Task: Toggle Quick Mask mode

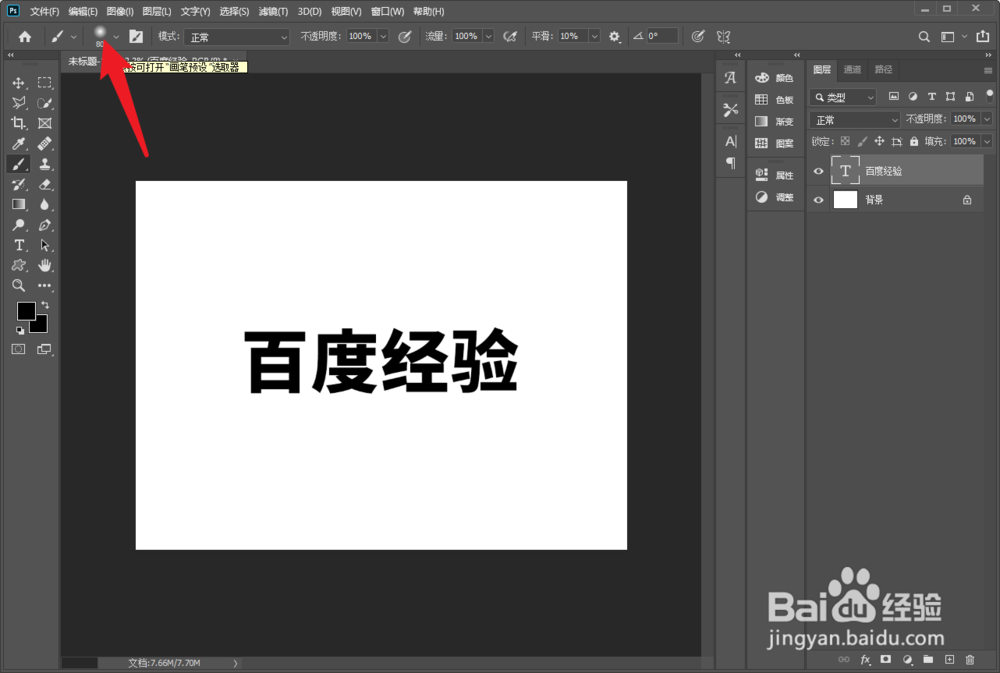Action: (x=18, y=349)
